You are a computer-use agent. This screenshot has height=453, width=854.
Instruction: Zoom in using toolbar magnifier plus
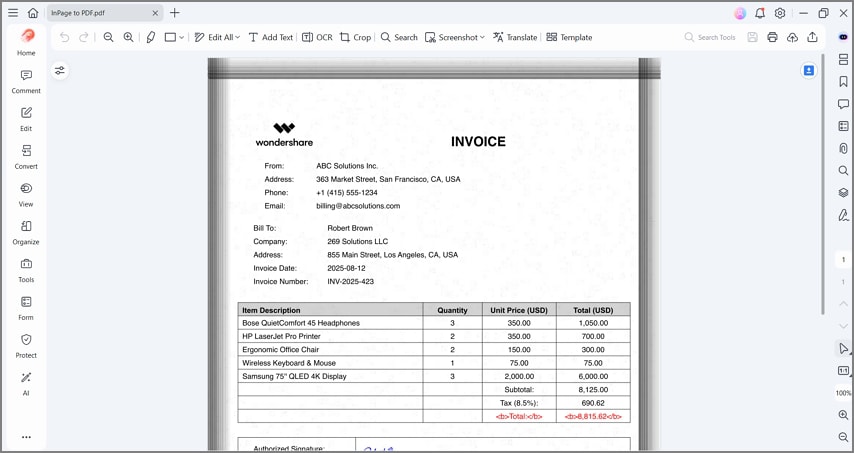pos(129,37)
